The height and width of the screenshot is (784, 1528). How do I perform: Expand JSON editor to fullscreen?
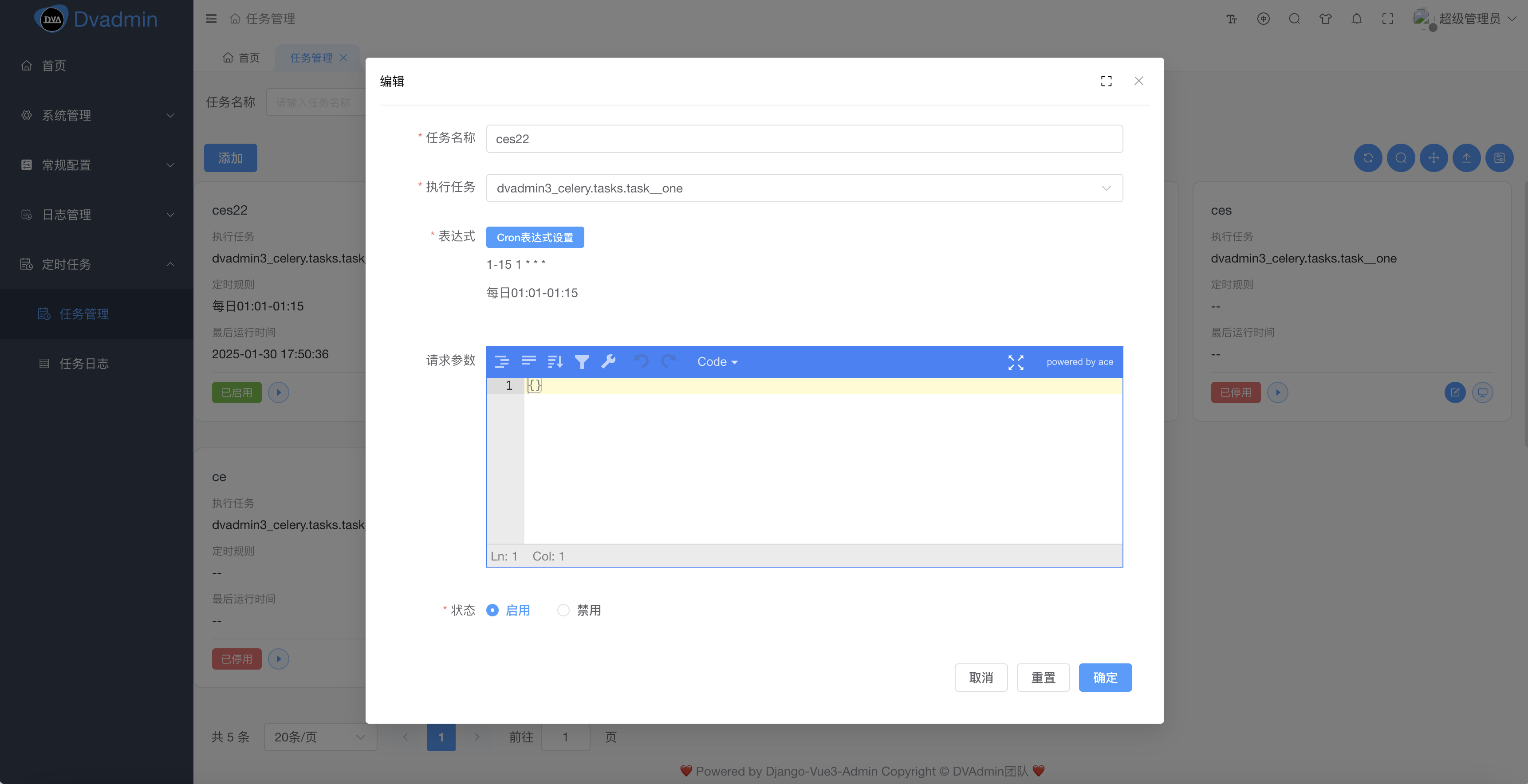point(1016,362)
